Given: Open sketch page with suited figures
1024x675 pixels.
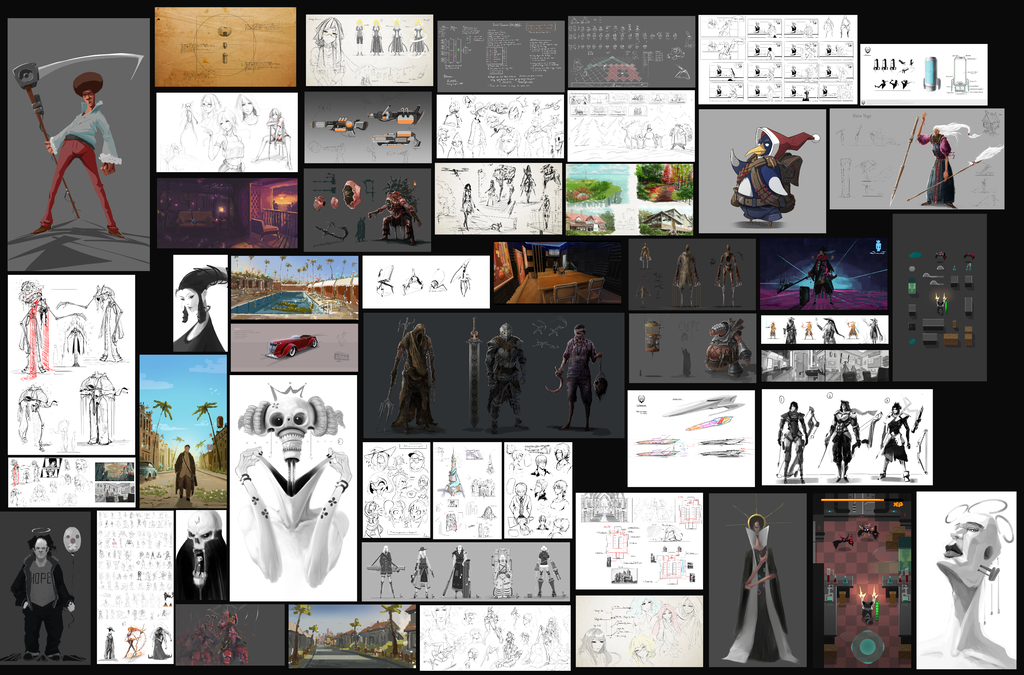Looking at the screenshot, I should tap(537, 490).
